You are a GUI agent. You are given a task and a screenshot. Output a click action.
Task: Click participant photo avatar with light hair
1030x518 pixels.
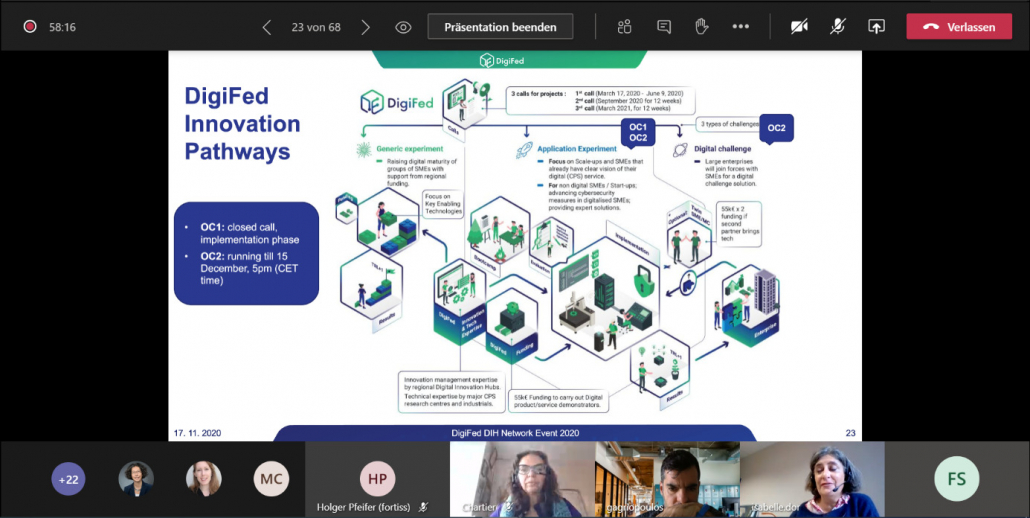[204, 479]
